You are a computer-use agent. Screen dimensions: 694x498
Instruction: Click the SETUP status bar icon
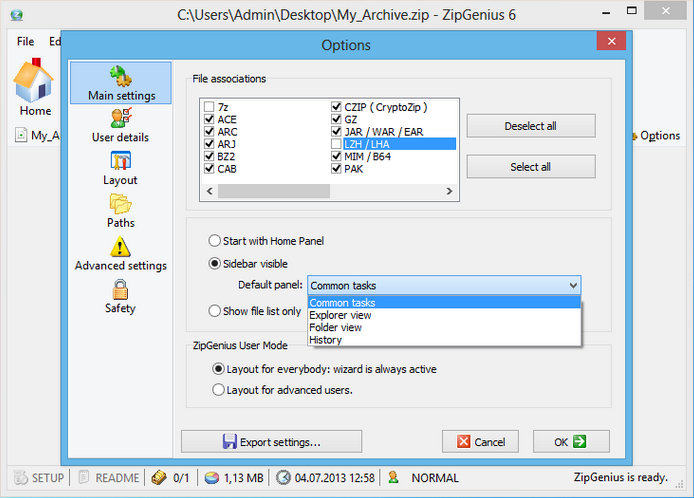pyautogui.click(x=21, y=478)
